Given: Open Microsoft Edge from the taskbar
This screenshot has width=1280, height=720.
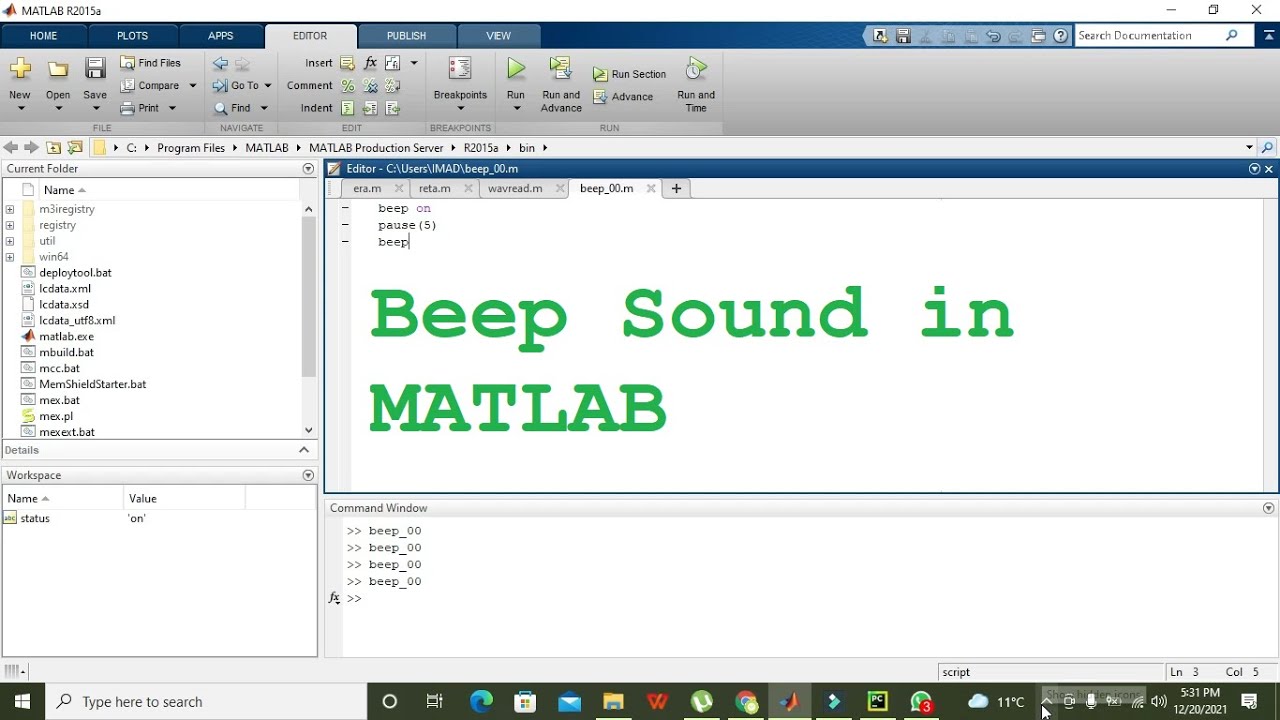Looking at the screenshot, I should click(481, 701).
